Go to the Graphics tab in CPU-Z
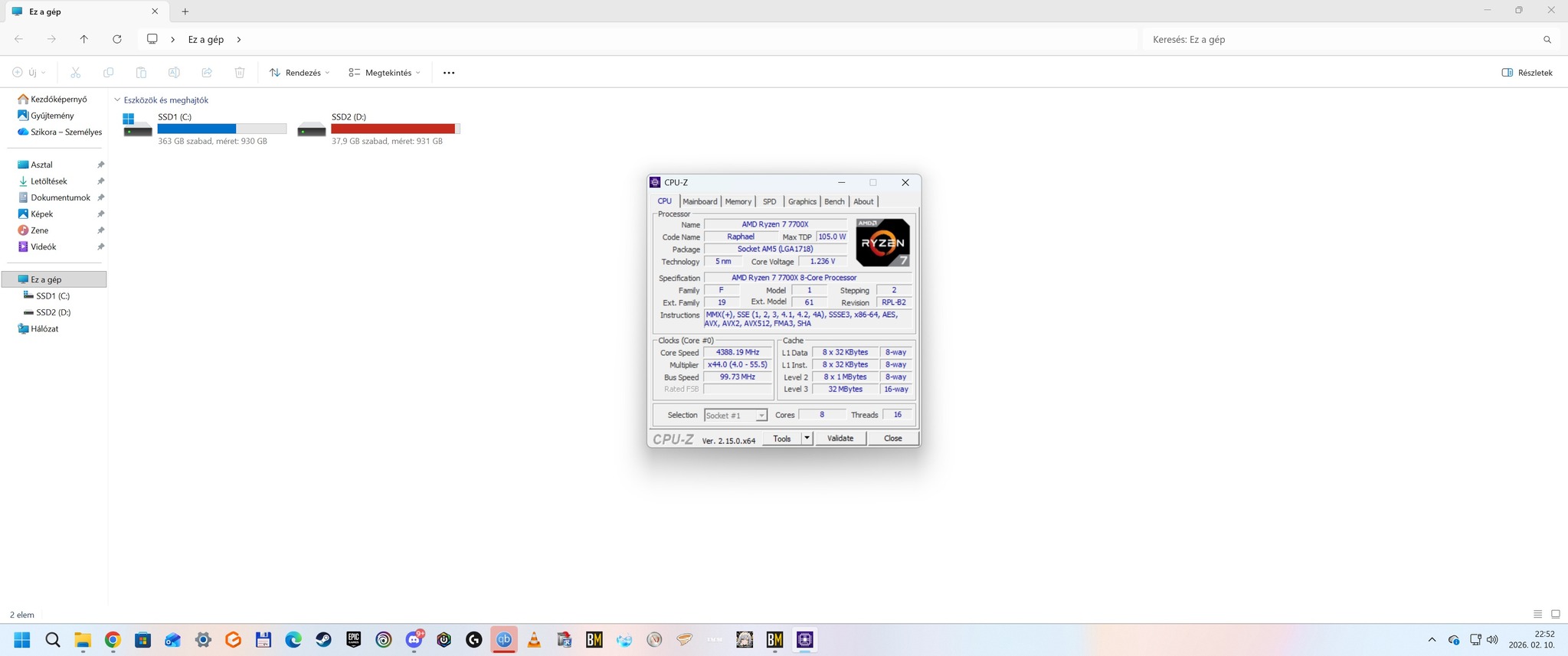The height and width of the screenshot is (656, 1568). (802, 201)
